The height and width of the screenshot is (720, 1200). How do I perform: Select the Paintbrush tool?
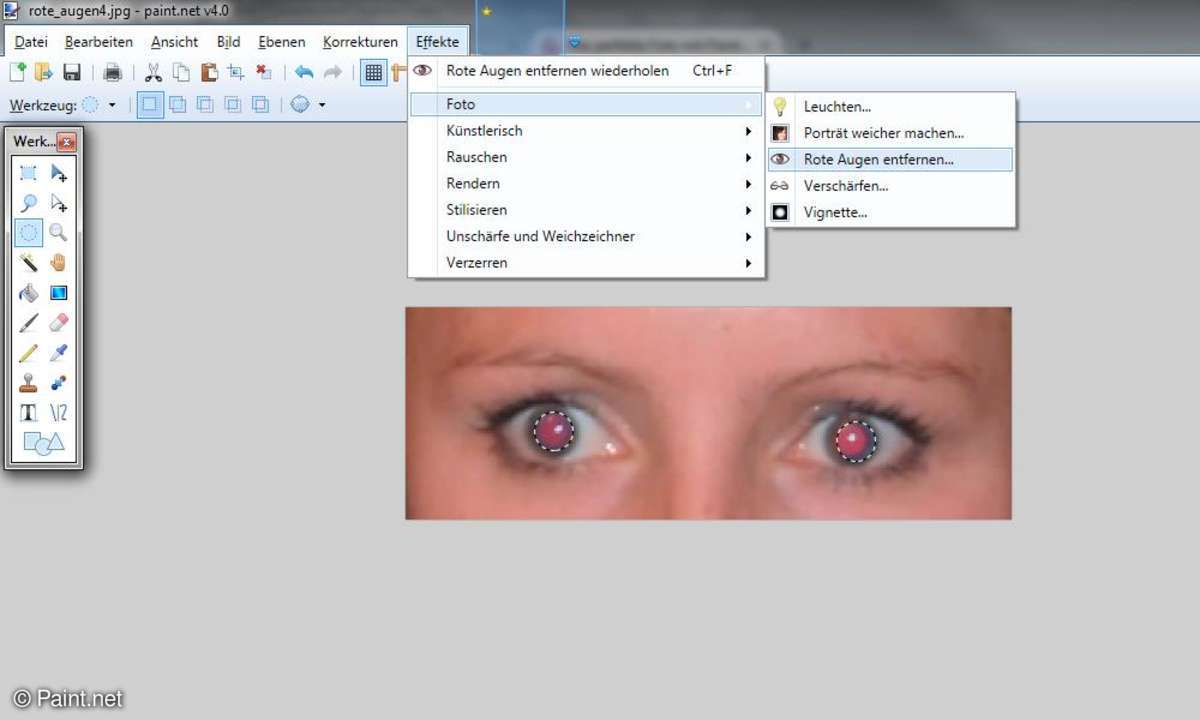point(29,322)
